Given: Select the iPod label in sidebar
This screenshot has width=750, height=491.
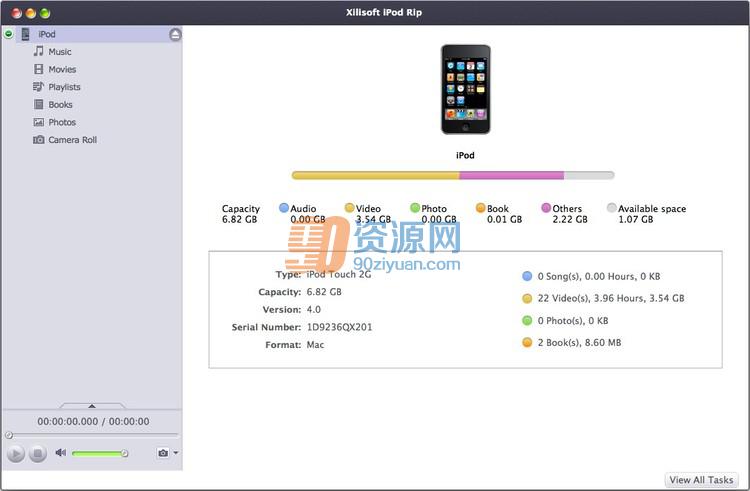Looking at the screenshot, I should (47, 34).
